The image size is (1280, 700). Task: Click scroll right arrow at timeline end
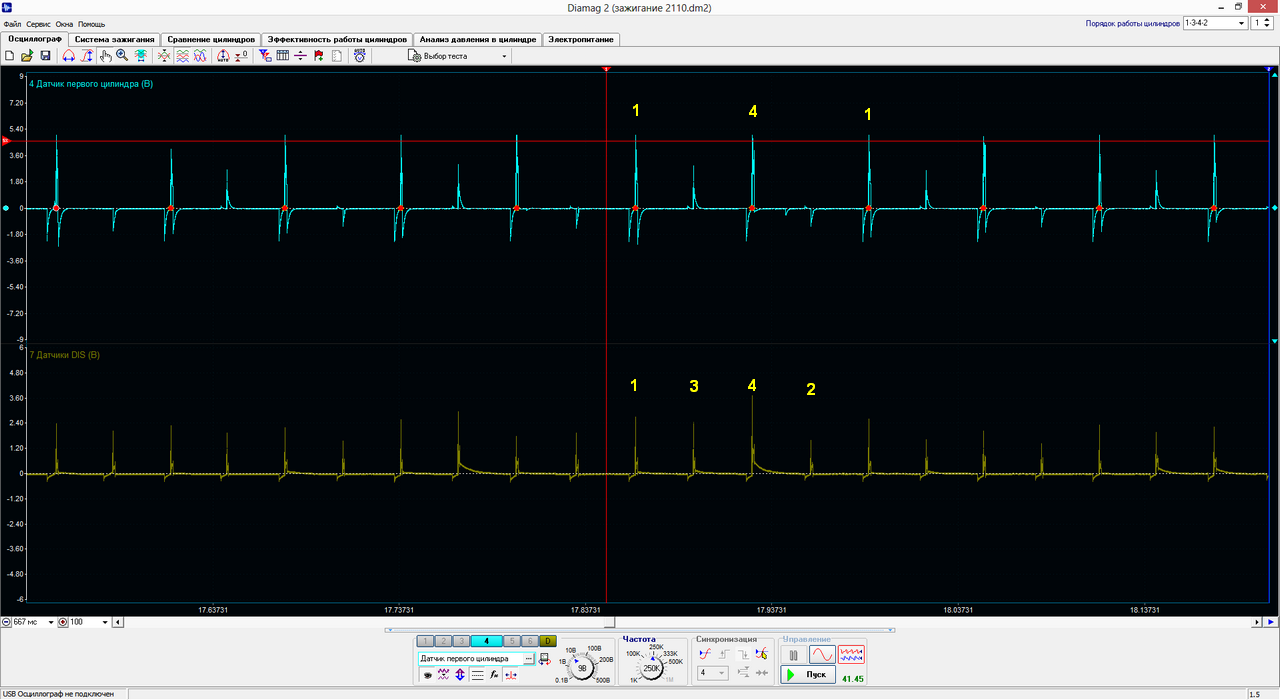pos(1257,622)
